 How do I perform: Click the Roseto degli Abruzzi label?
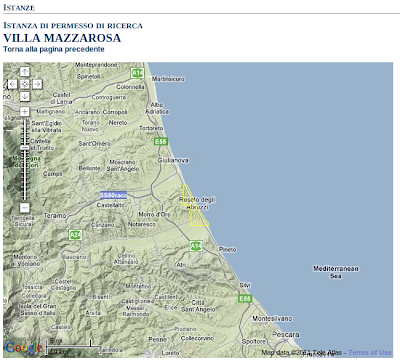coord(197,203)
